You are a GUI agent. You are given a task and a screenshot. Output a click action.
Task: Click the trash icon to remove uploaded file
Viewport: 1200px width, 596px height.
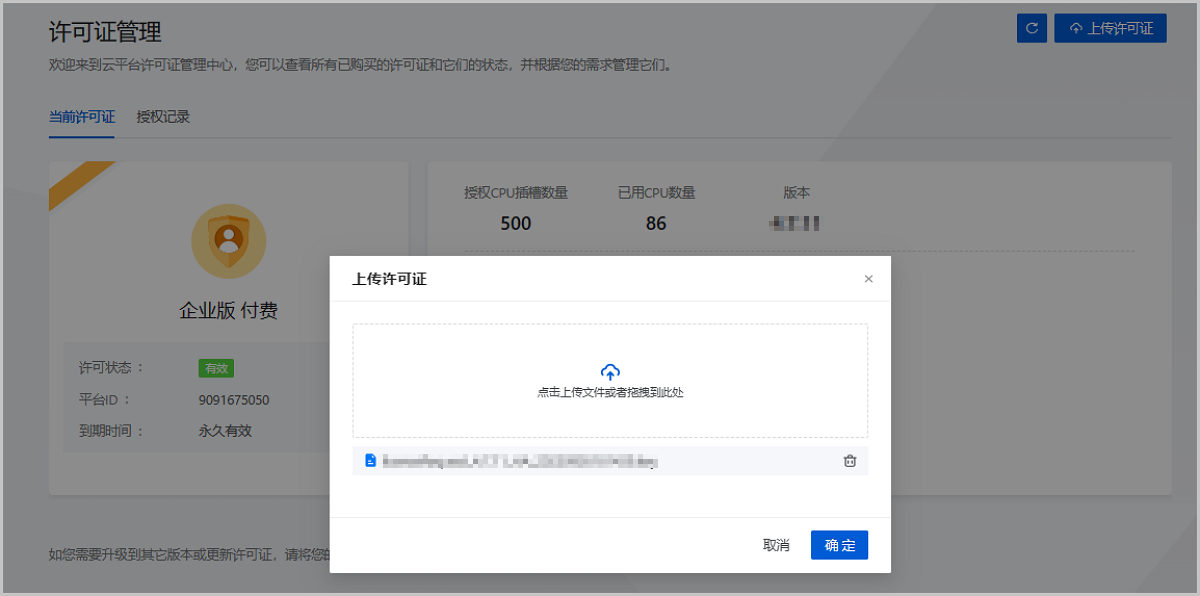click(x=849, y=461)
